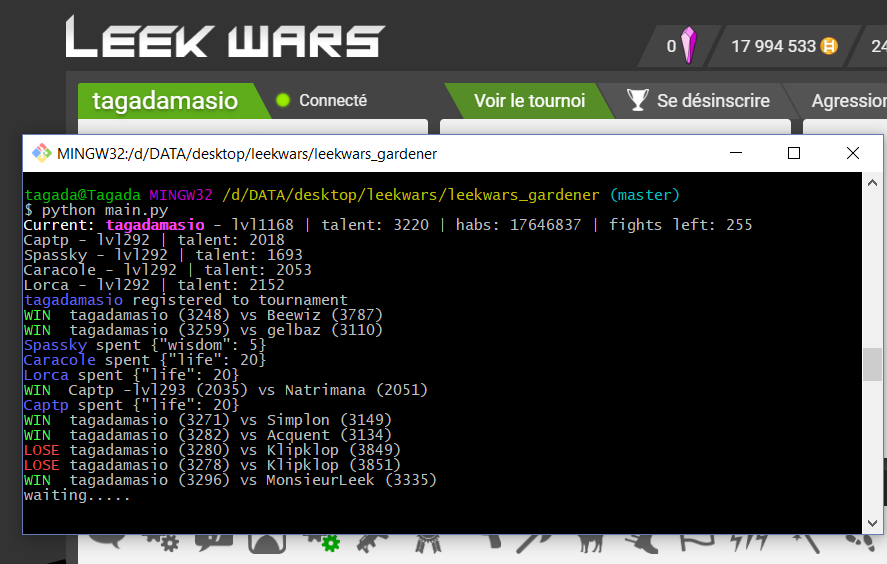This screenshot has height=564, width=887.
Task: Click the WIN Captp vs Natrimana line
Action: click(226, 390)
